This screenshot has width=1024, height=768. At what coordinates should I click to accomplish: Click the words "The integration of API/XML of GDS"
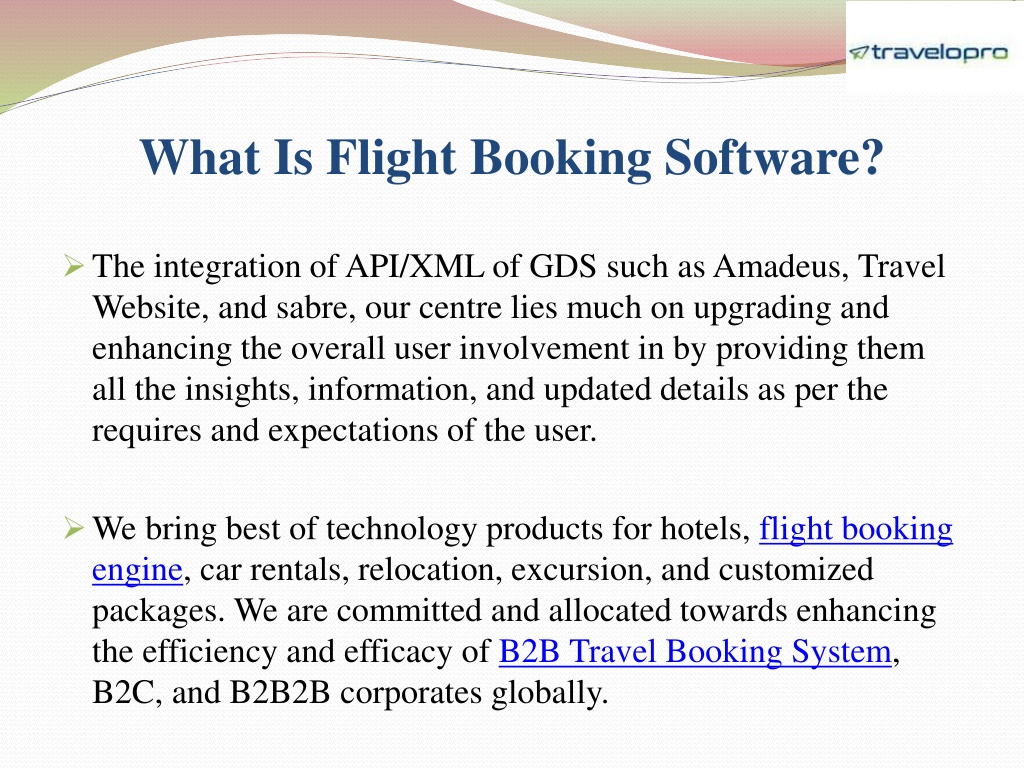click(344, 267)
